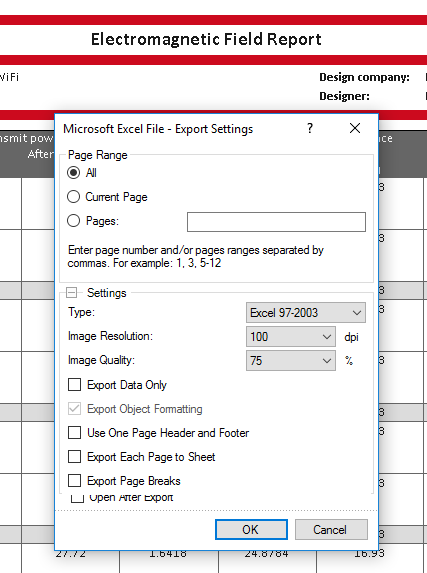427x573 pixels.
Task: Open dialog help question mark
Action: coord(310,128)
